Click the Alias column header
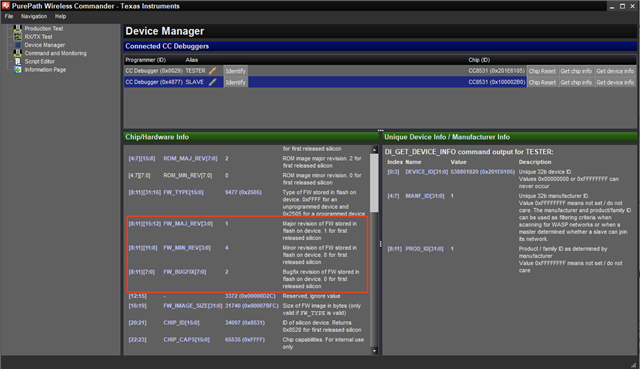This screenshot has width=640, height=369. click(x=191, y=60)
